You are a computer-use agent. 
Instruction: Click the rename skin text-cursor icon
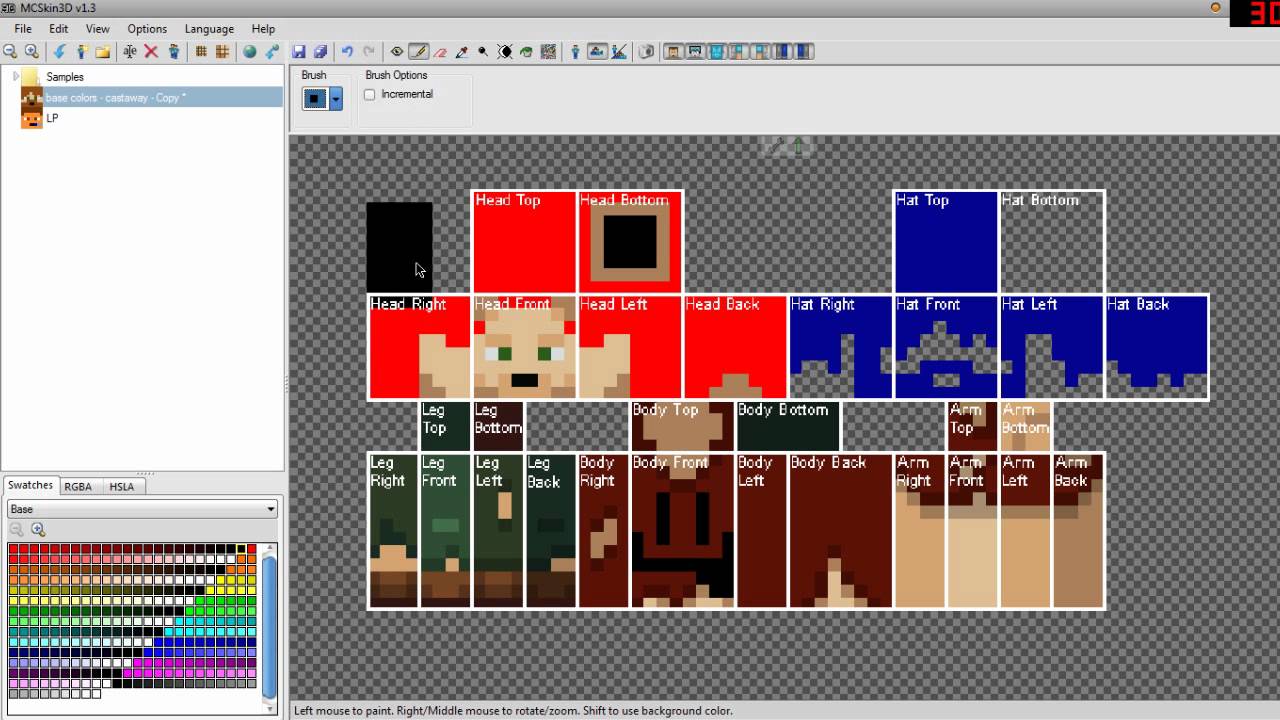point(130,52)
